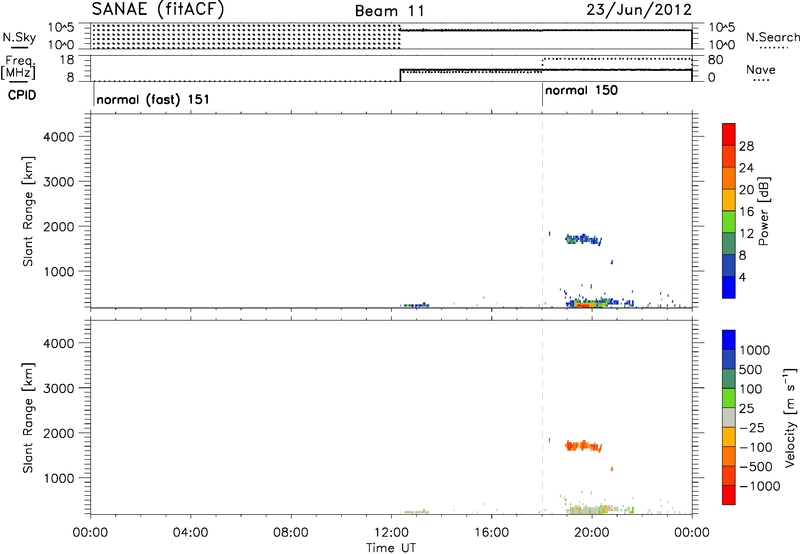Click the '28' power colorbar tick label
800x554 pixels.
pyautogui.click(x=746, y=146)
